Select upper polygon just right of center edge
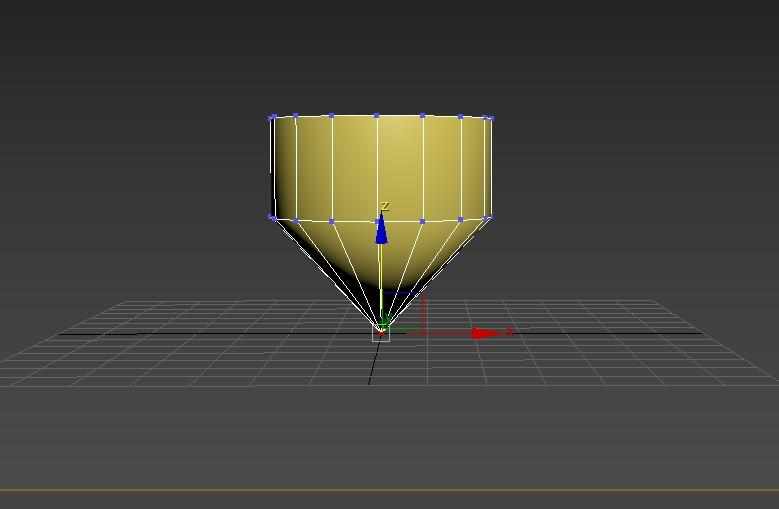779x509 pixels. tap(400, 167)
